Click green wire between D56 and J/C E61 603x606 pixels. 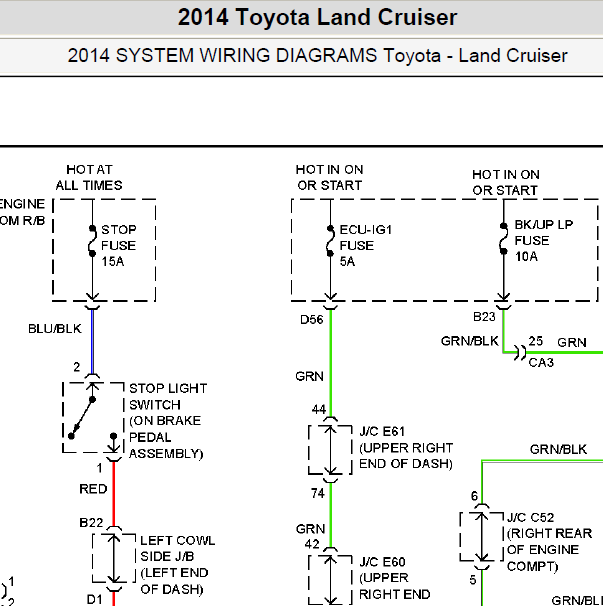coord(330,363)
